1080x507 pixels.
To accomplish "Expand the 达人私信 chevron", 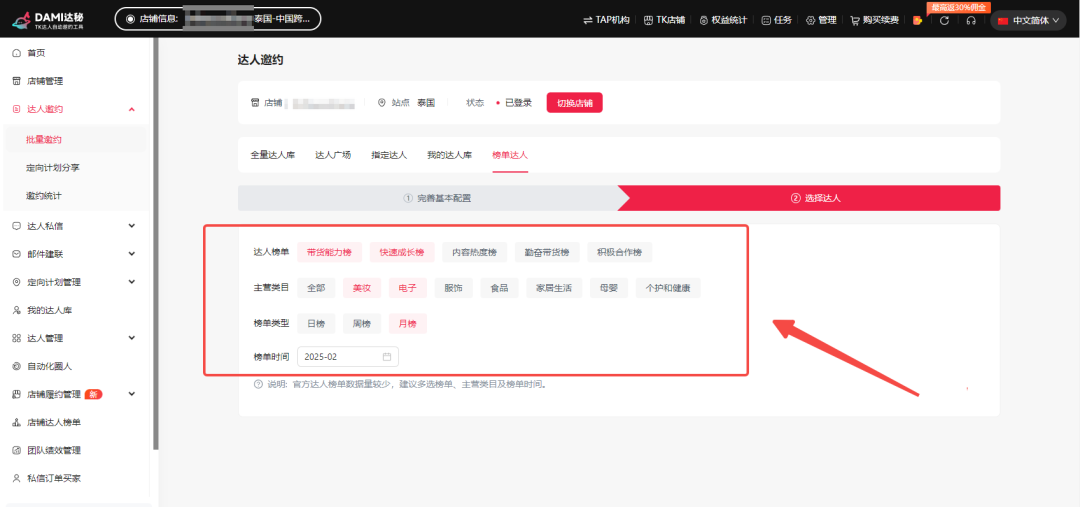I will coord(132,226).
